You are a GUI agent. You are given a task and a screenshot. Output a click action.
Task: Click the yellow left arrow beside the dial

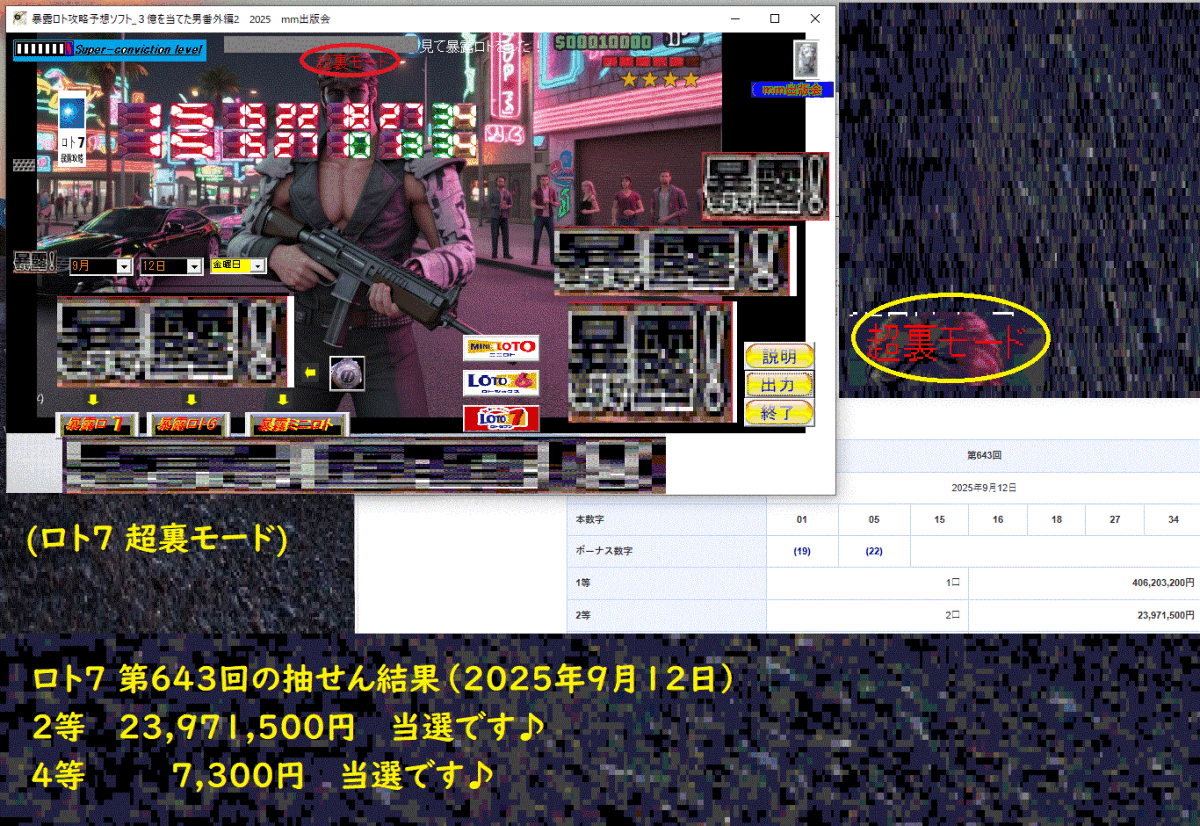click(x=311, y=373)
